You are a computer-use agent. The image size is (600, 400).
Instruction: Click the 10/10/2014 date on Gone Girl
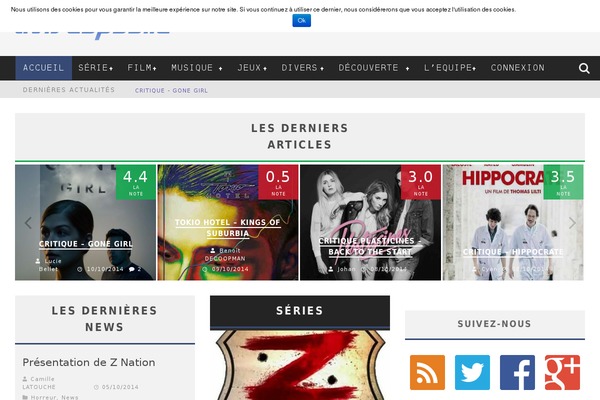coord(105,269)
